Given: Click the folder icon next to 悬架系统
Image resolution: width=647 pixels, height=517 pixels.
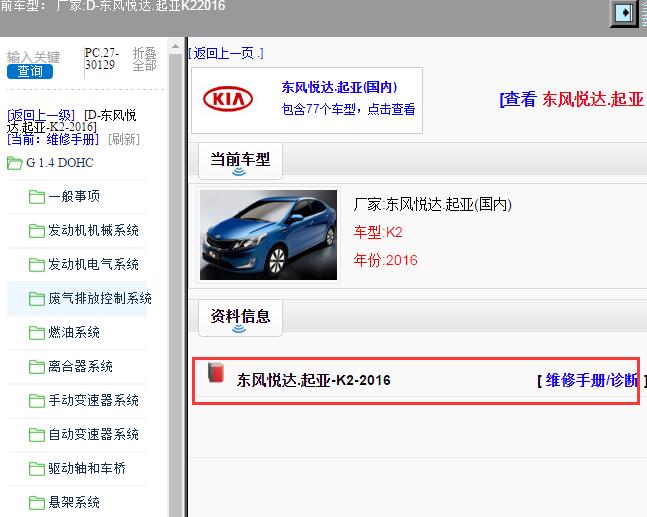Looking at the screenshot, I should pyautogui.click(x=37, y=503).
